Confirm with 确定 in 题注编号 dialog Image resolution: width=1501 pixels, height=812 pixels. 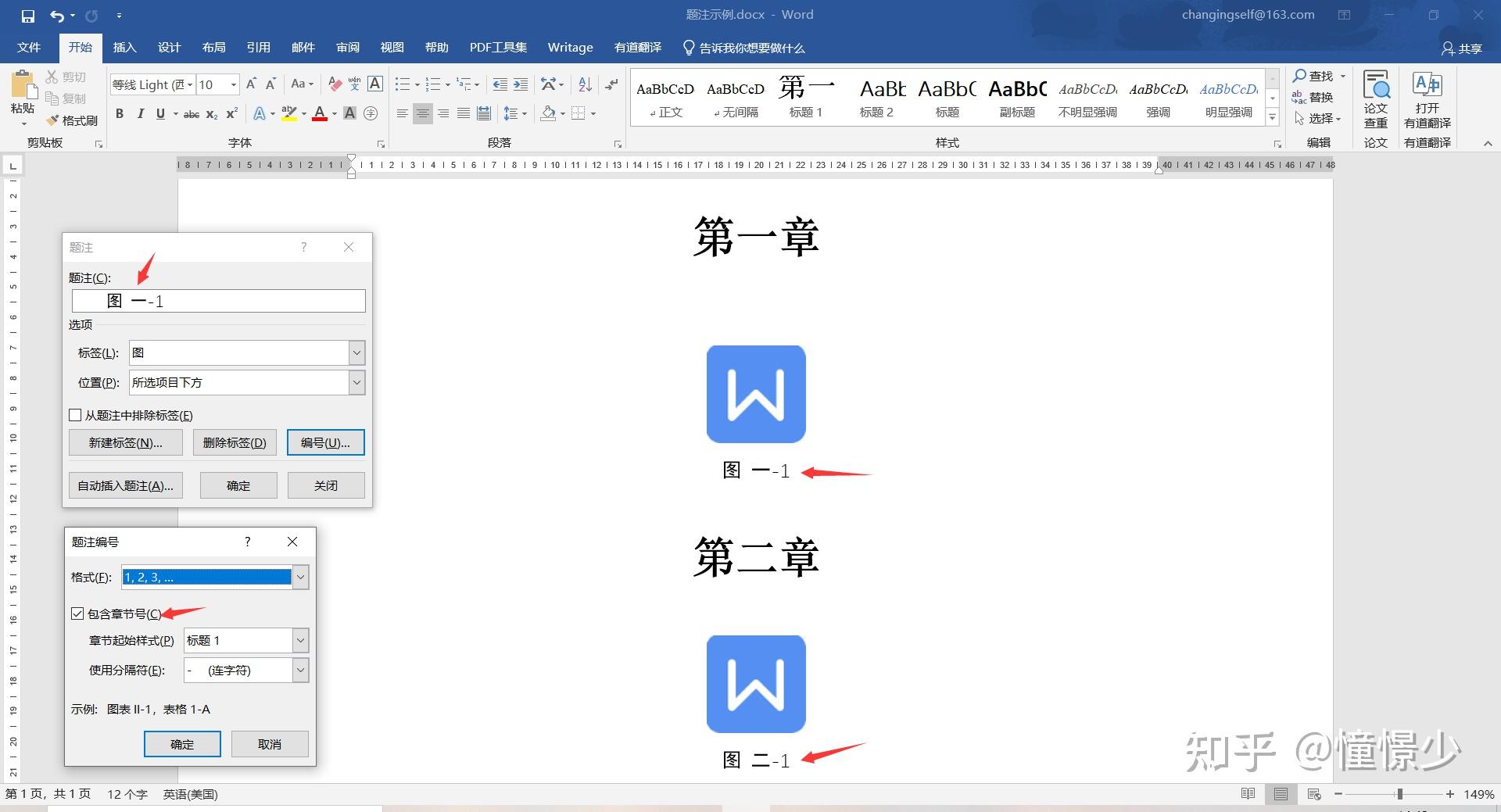(x=182, y=744)
